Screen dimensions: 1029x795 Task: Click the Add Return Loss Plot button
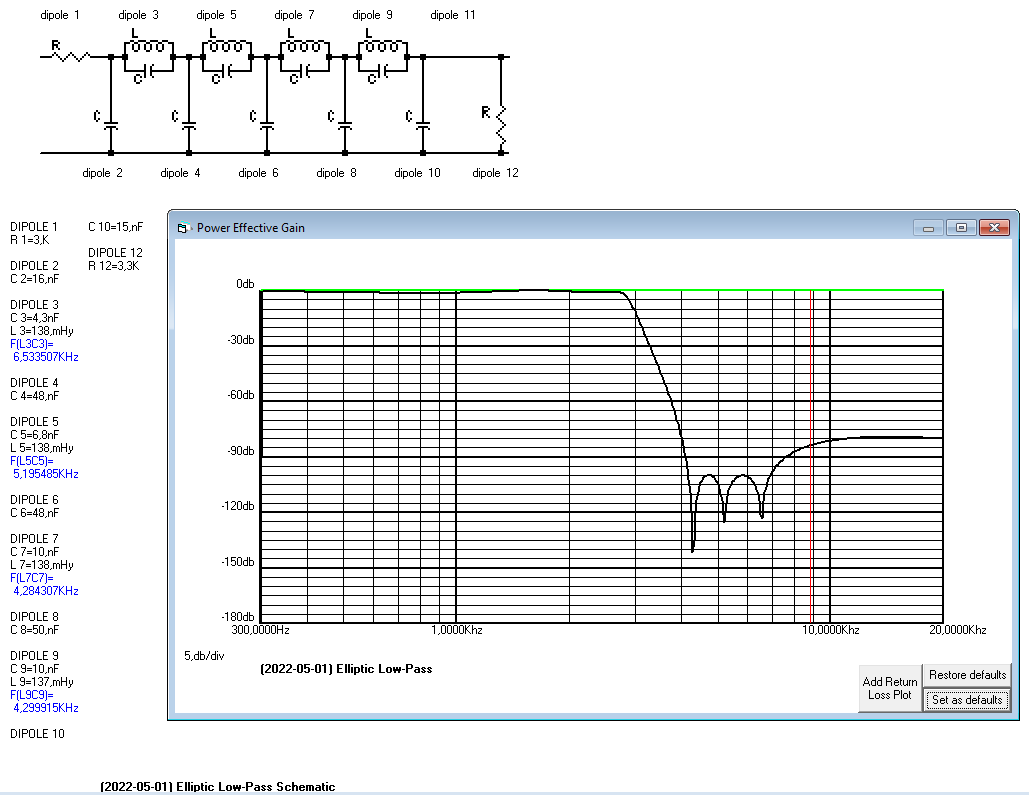(x=889, y=688)
